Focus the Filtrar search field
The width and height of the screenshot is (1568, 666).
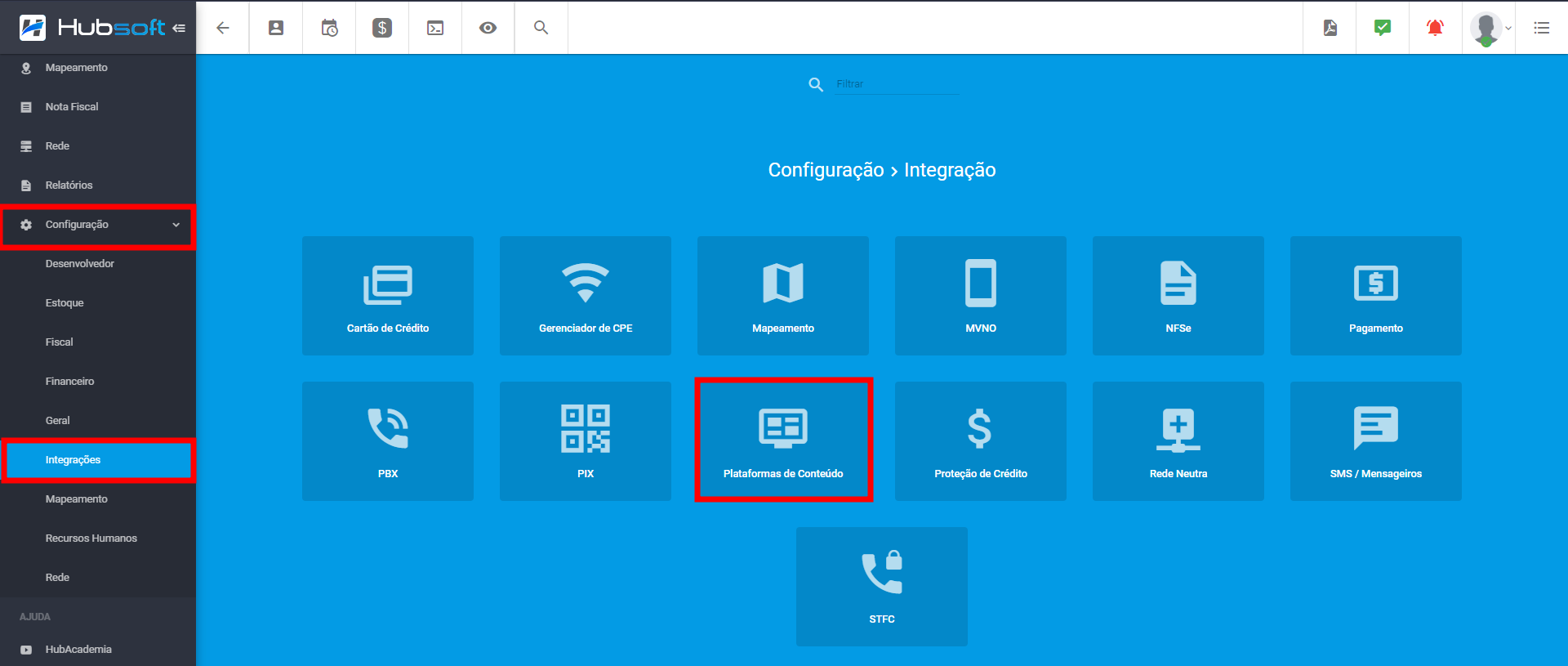pyautogui.click(x=897, y=84)
